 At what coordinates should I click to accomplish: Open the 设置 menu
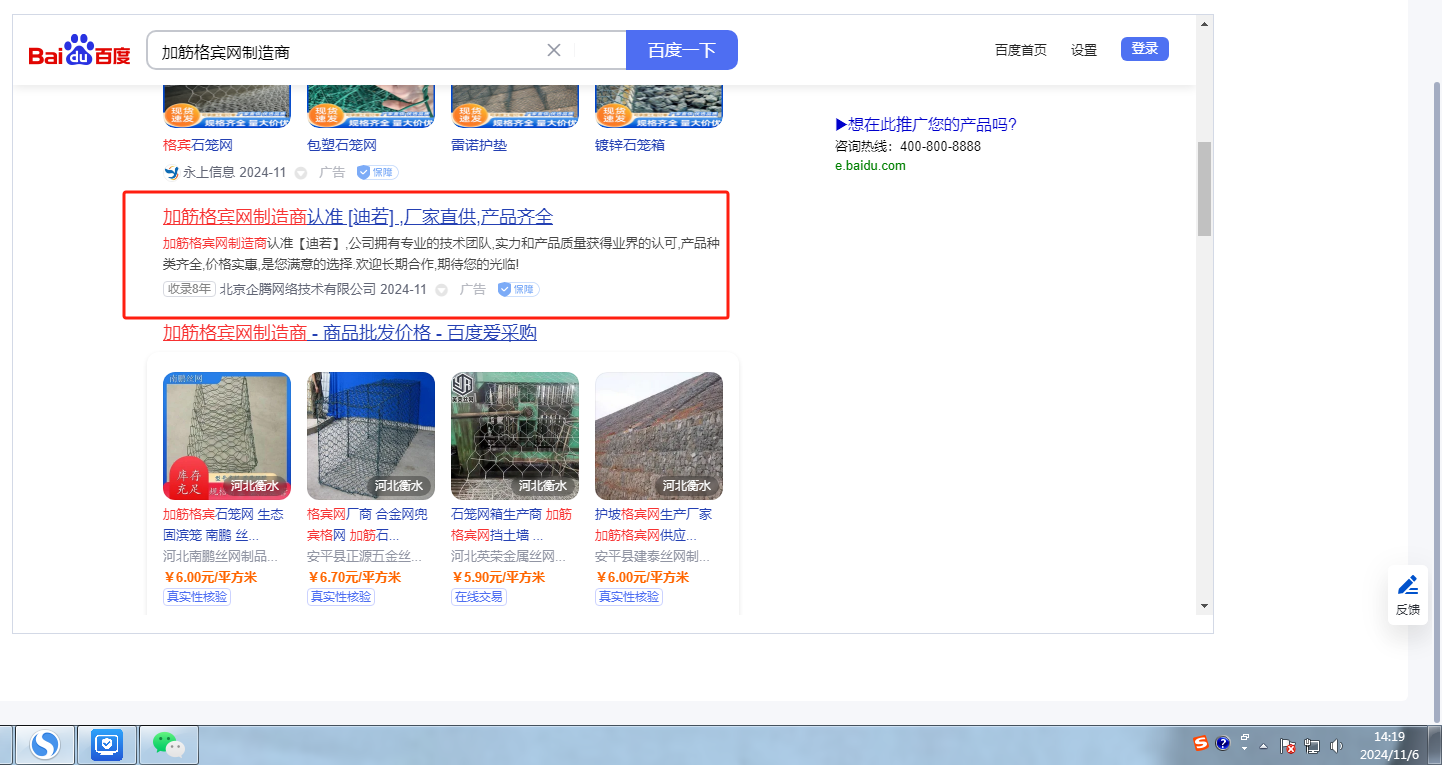point(1084,50)
